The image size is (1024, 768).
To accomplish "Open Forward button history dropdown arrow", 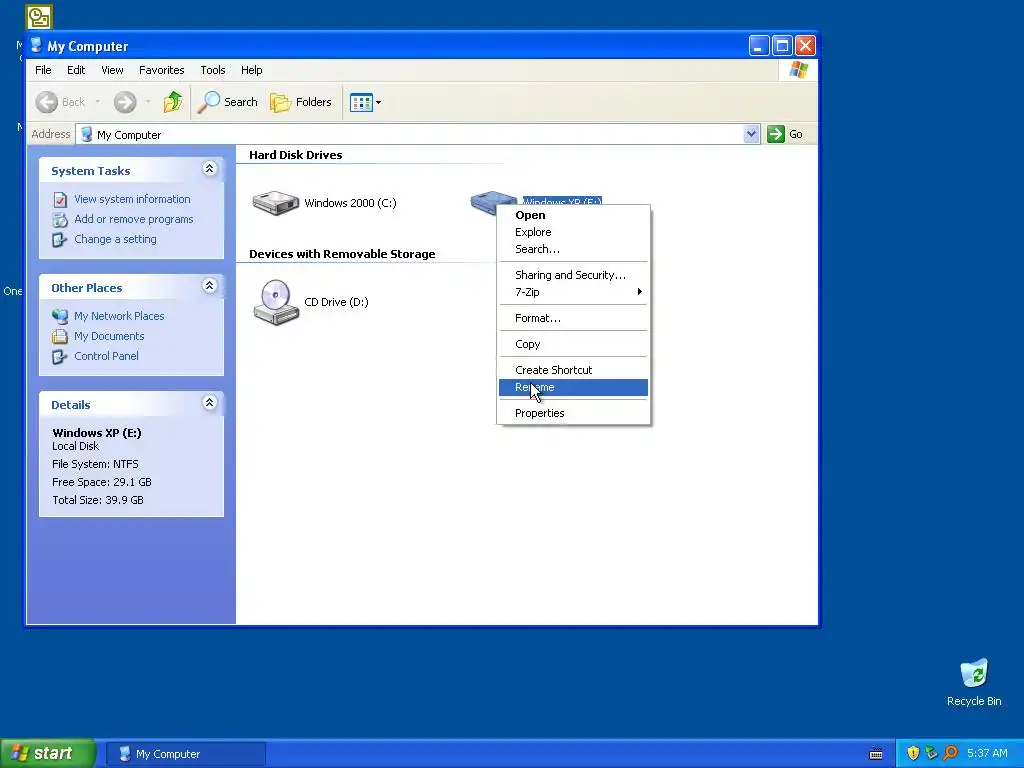I will tap(148, 102).
